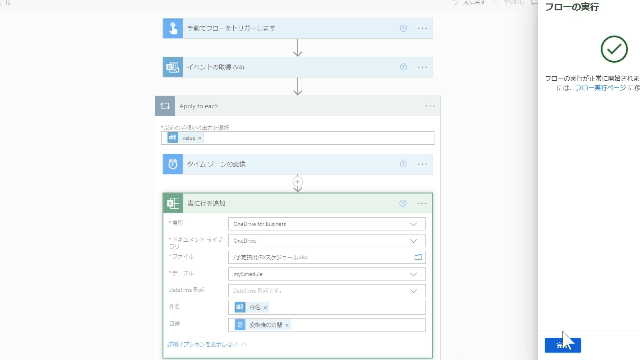Open the file picker folder icon
This screenshot has width=640, height=360.
418,257
